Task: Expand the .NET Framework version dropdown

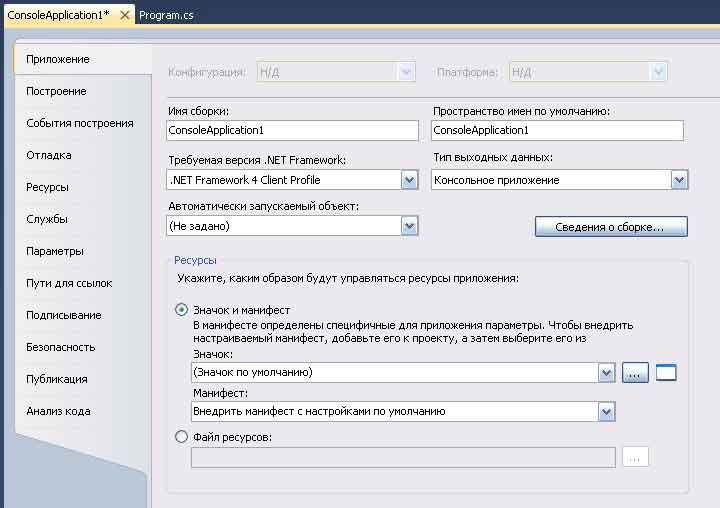Action: [x=409, y=180]
